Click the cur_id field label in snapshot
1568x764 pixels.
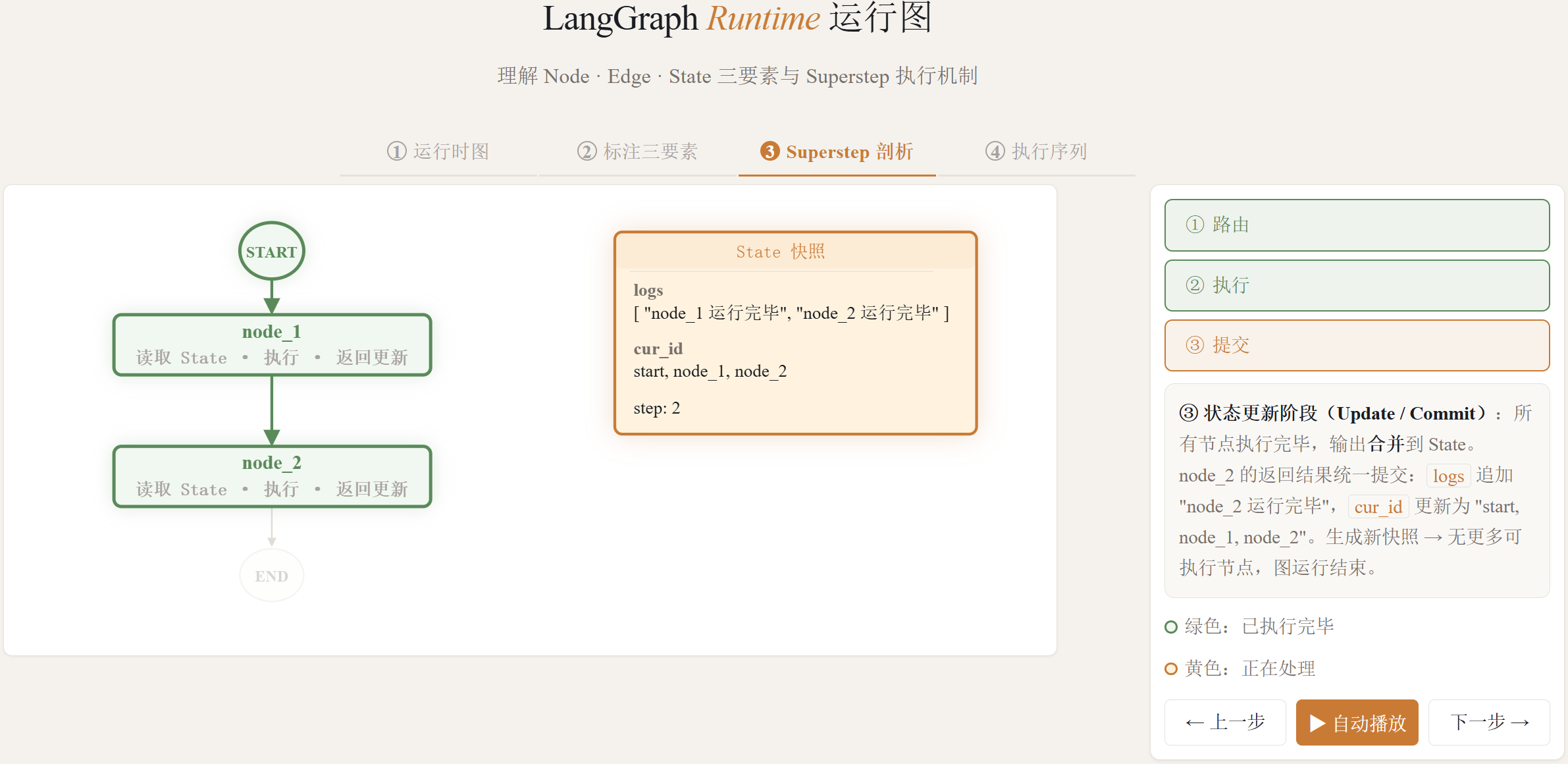[658, 348]
